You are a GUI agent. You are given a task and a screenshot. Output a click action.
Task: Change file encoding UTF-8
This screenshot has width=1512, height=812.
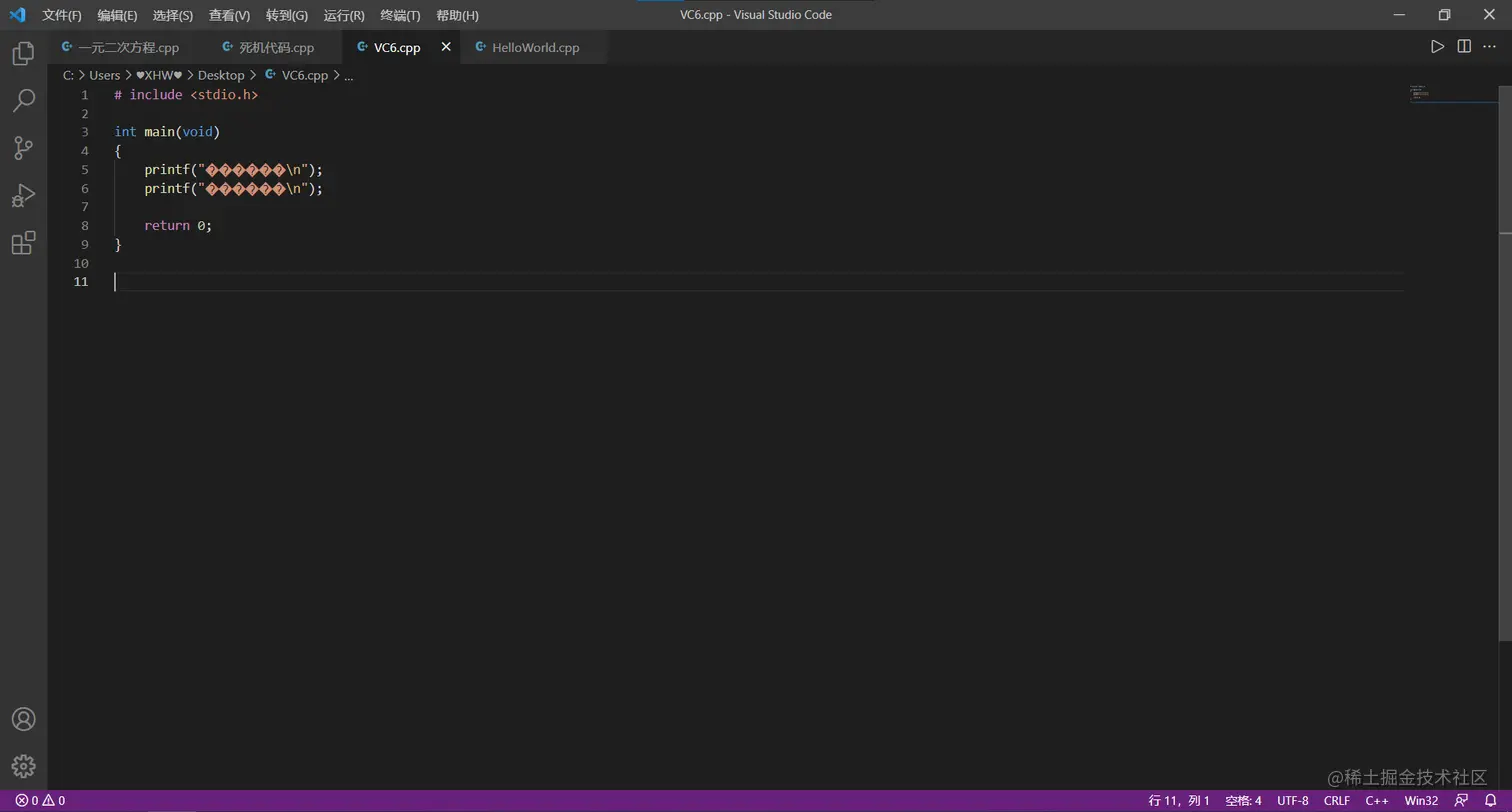1292,800
